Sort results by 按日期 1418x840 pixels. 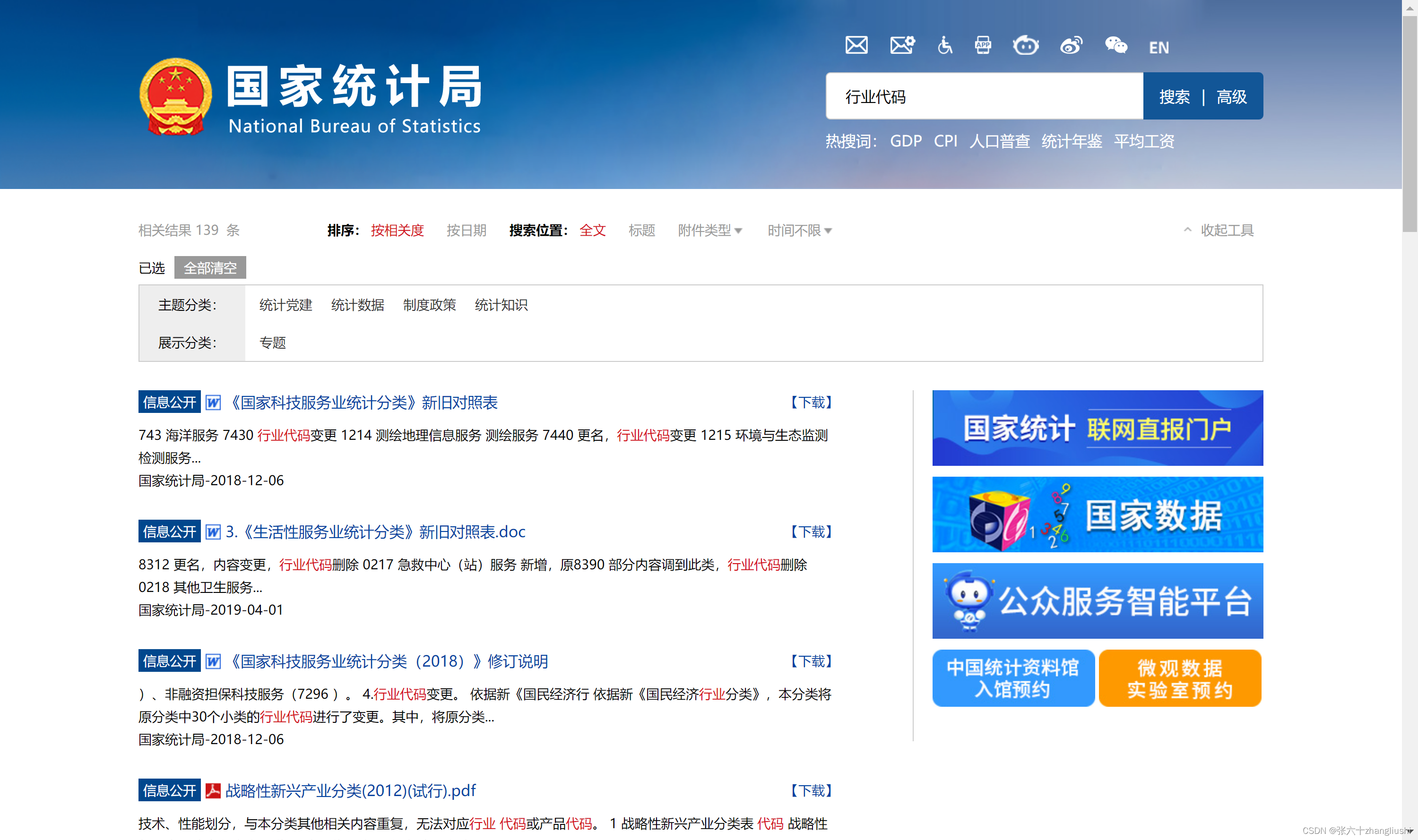point(466,231)
